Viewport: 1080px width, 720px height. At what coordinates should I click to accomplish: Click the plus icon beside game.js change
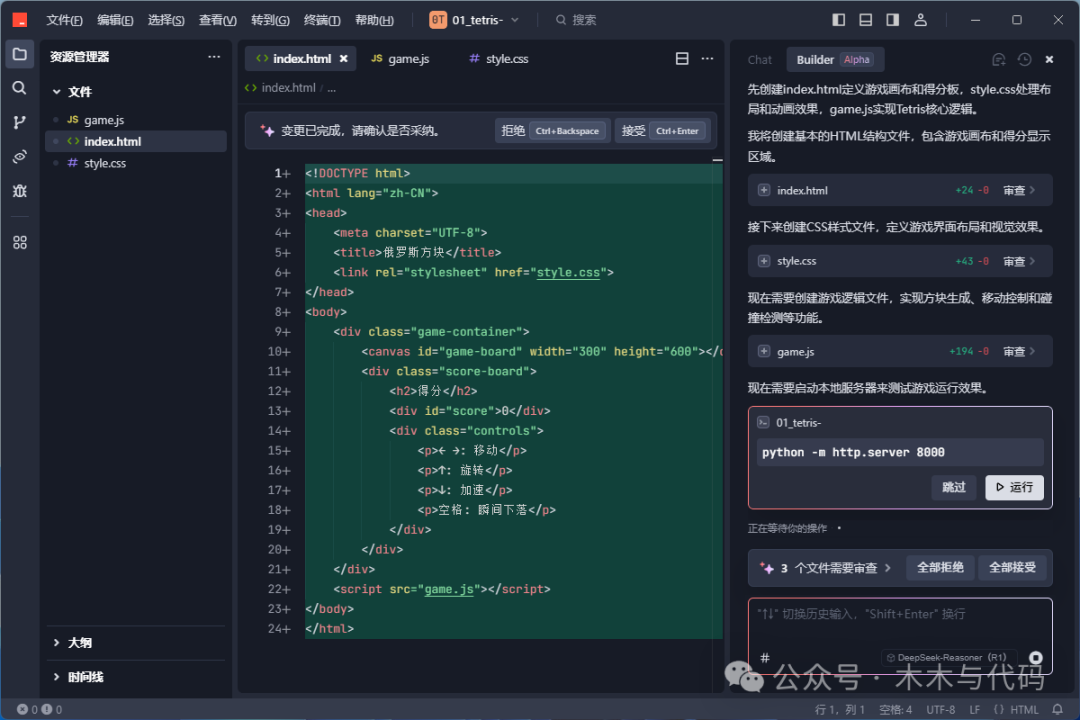click(764, 351)
